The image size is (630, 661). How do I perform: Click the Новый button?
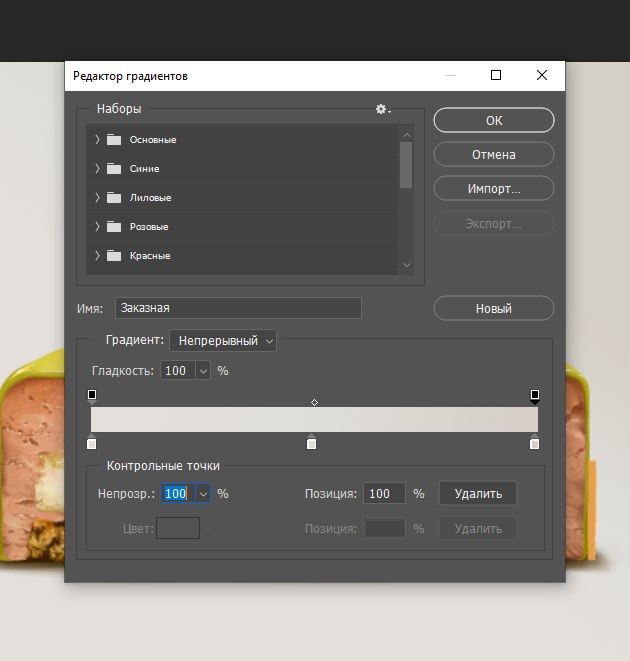point(494,309)
